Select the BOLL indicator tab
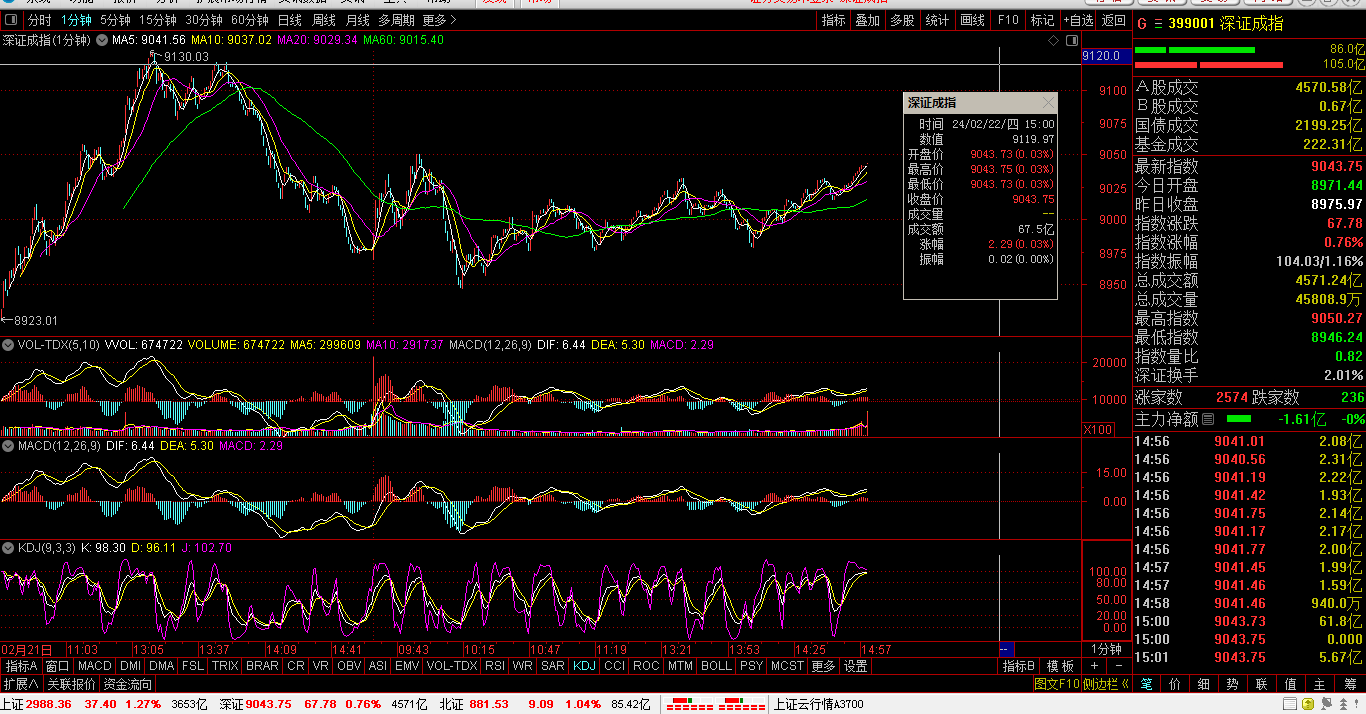This screenshot has height=714, width=1366. tap(716, 666)
